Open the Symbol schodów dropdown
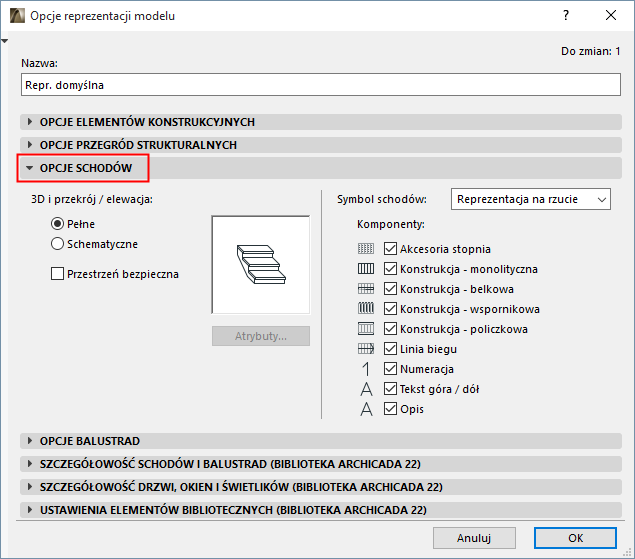This screenshot has height=559, width=635. point(531,199)
